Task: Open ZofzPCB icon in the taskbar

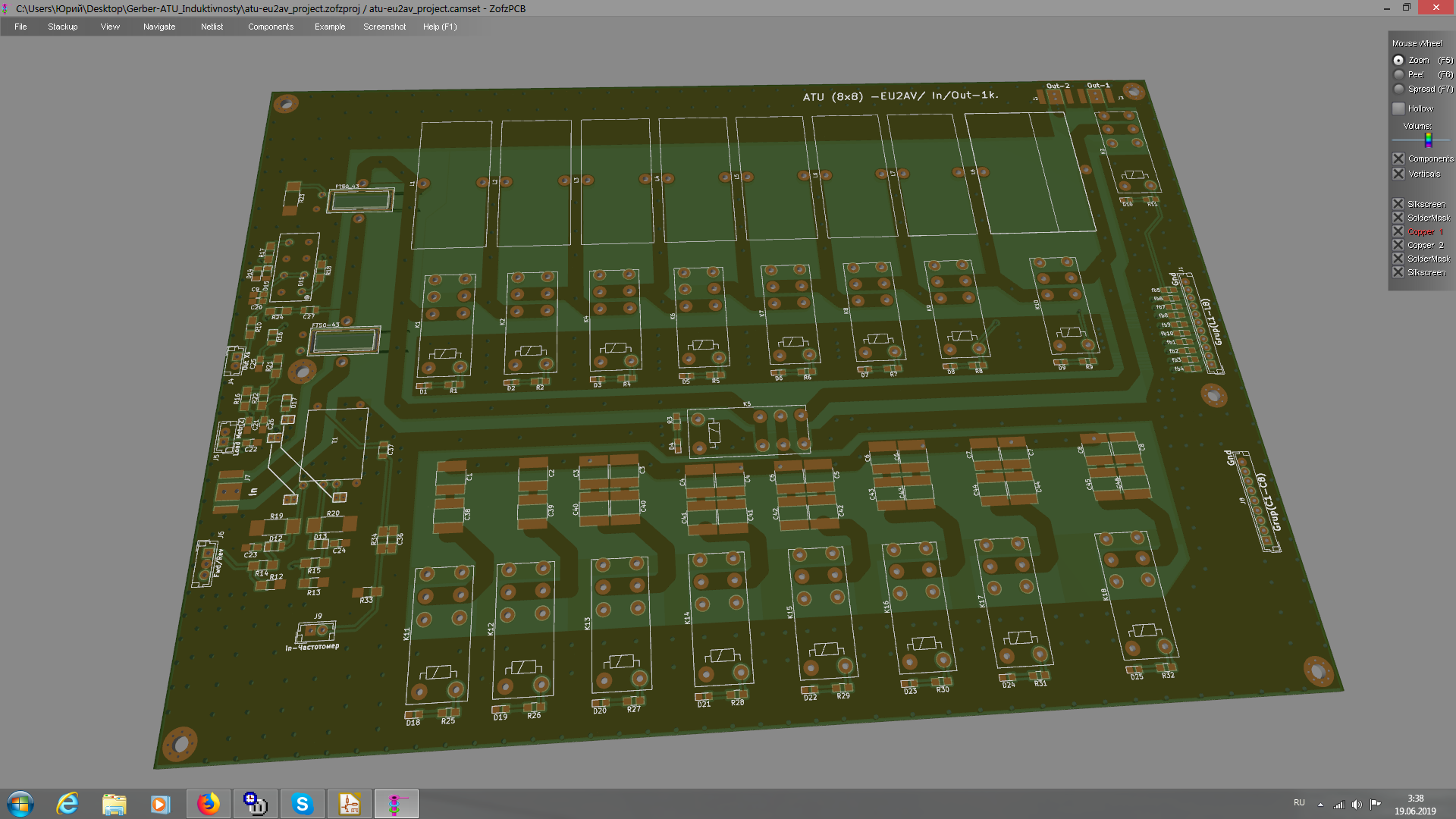Action: click(395, 804)
